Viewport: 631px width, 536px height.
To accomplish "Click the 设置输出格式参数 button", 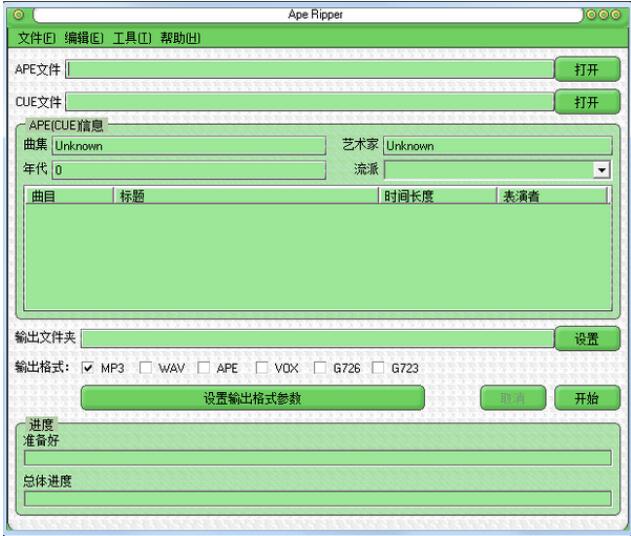I will 253,398.
